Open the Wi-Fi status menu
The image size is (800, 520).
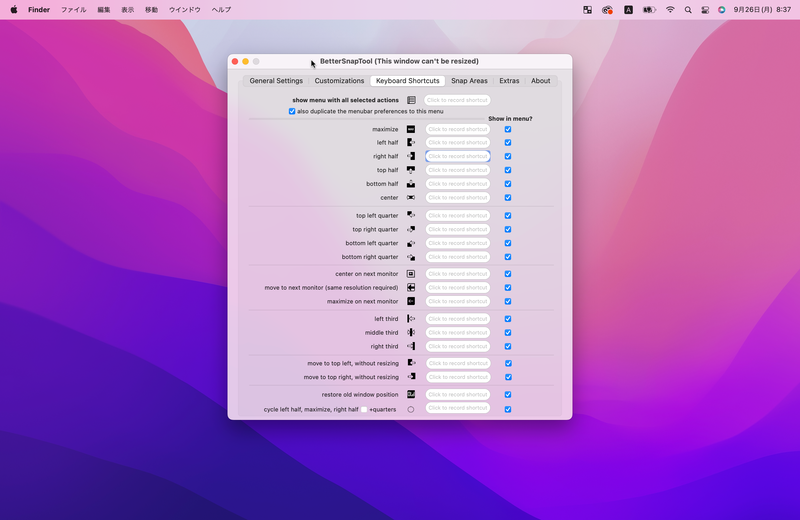tap(670, 10)
